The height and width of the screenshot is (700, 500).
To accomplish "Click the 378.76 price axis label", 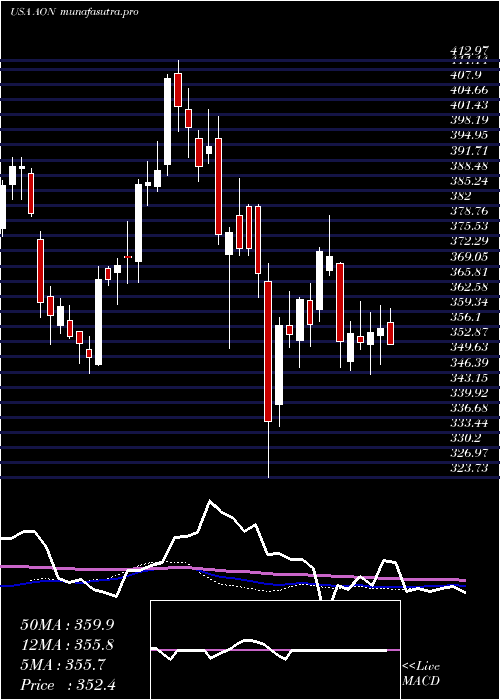I will click(469, 211).
